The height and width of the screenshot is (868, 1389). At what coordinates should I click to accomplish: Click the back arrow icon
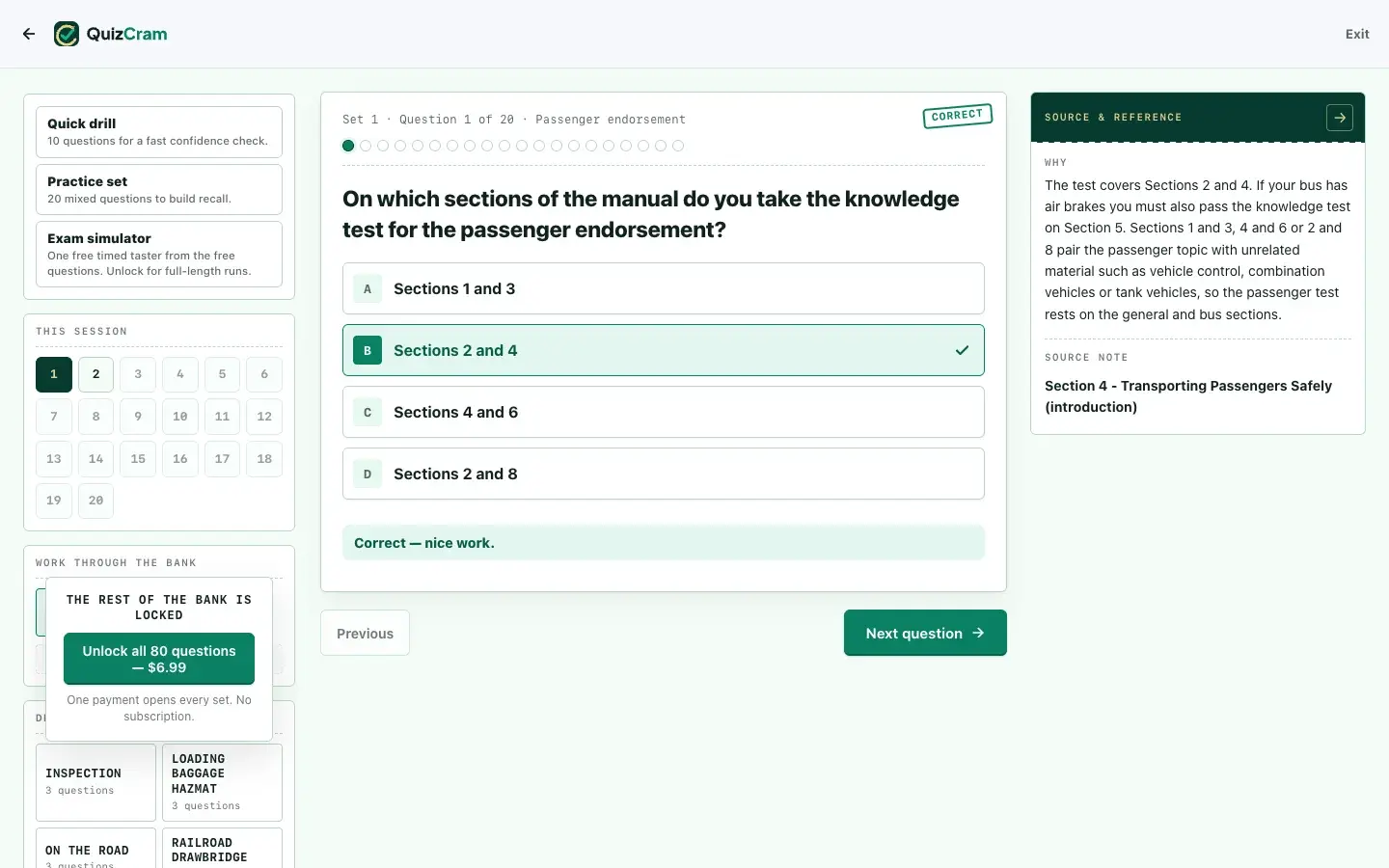coord(29,34)
